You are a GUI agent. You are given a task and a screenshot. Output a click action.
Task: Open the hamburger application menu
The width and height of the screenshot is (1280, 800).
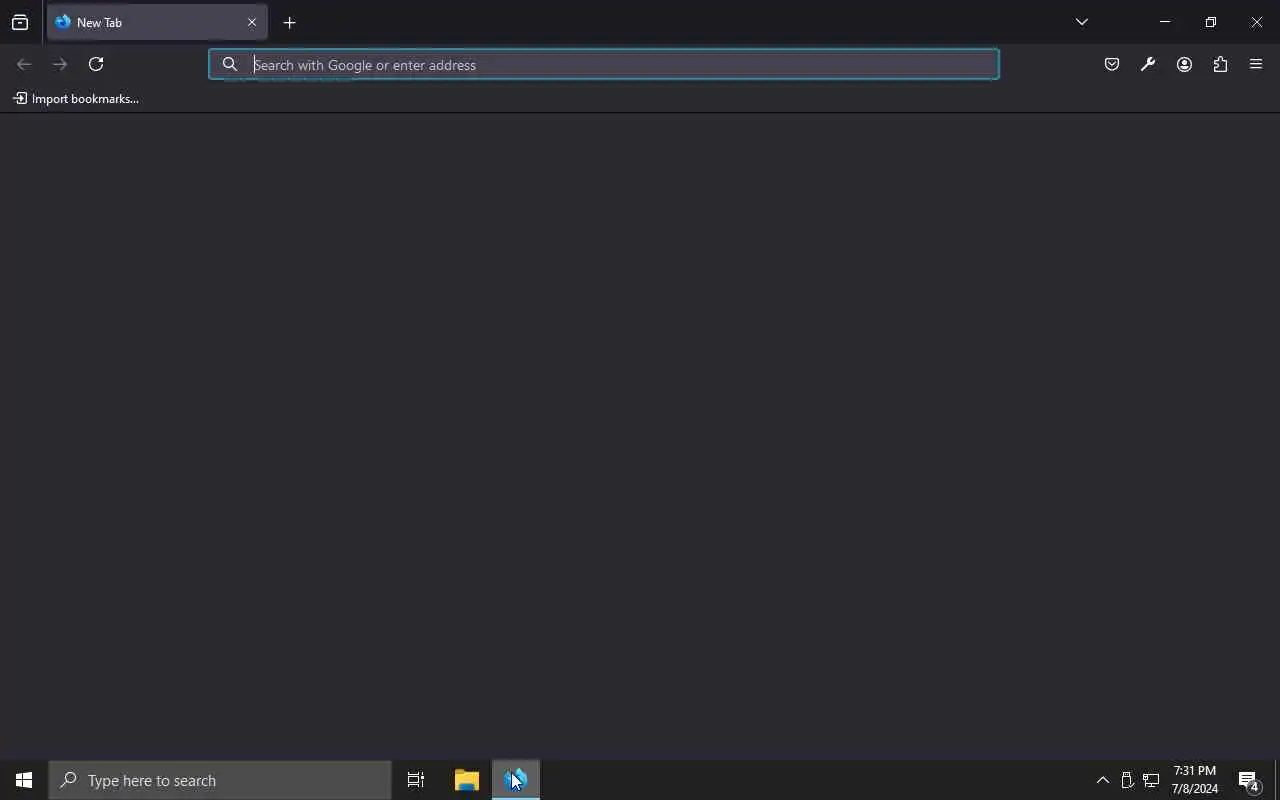point(1256,64)
